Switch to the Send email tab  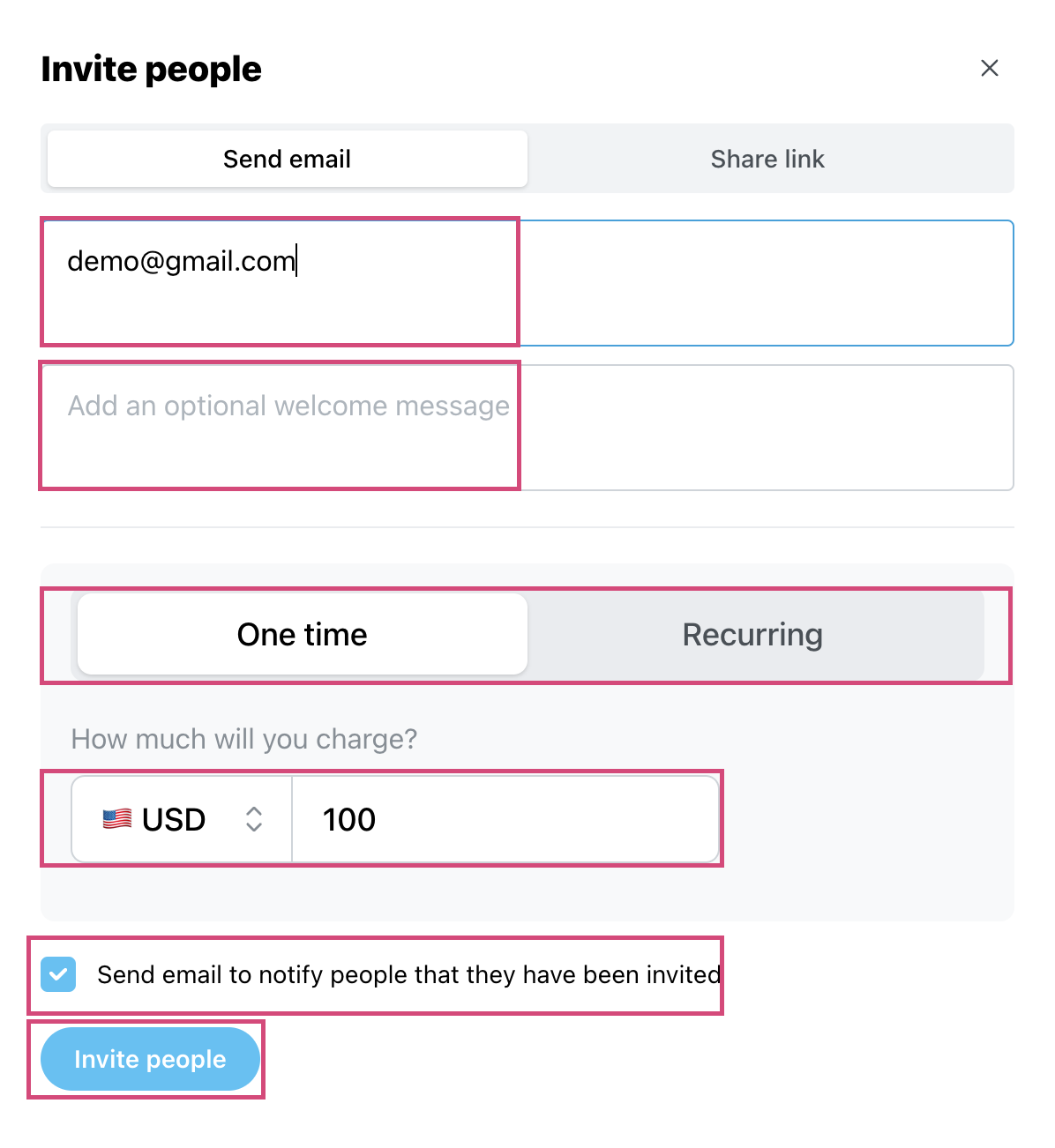coord(288,159)
